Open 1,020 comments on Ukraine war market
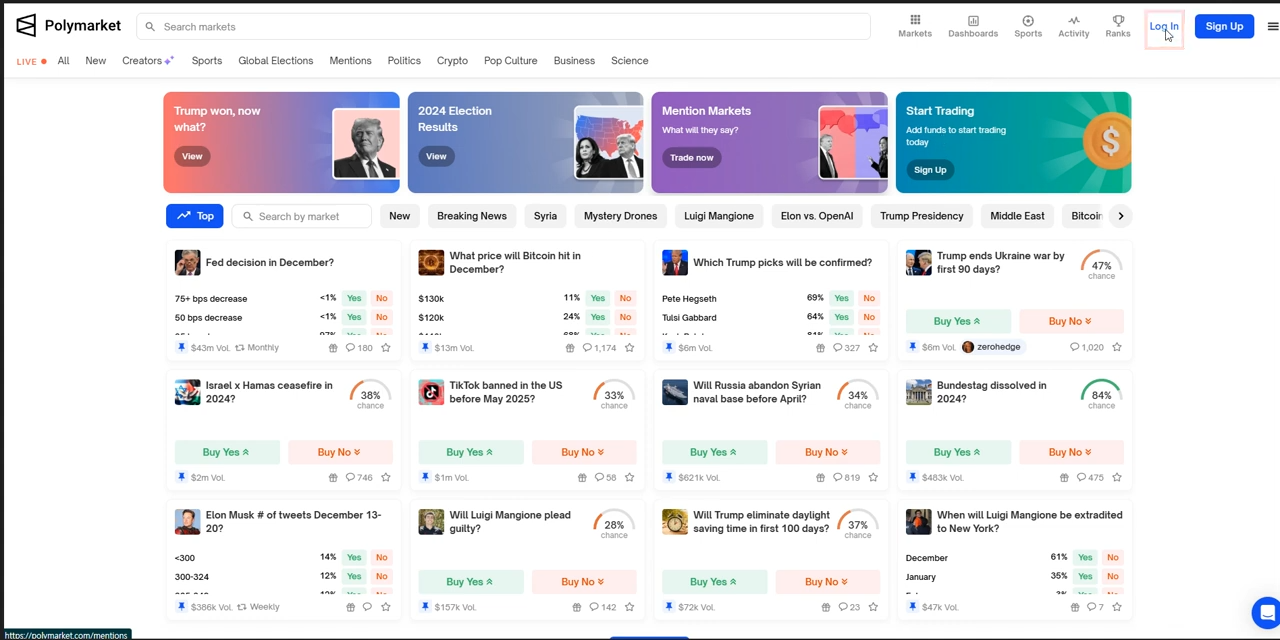Viewport: 1280px width, 640px height. [x=1086, y=347]
